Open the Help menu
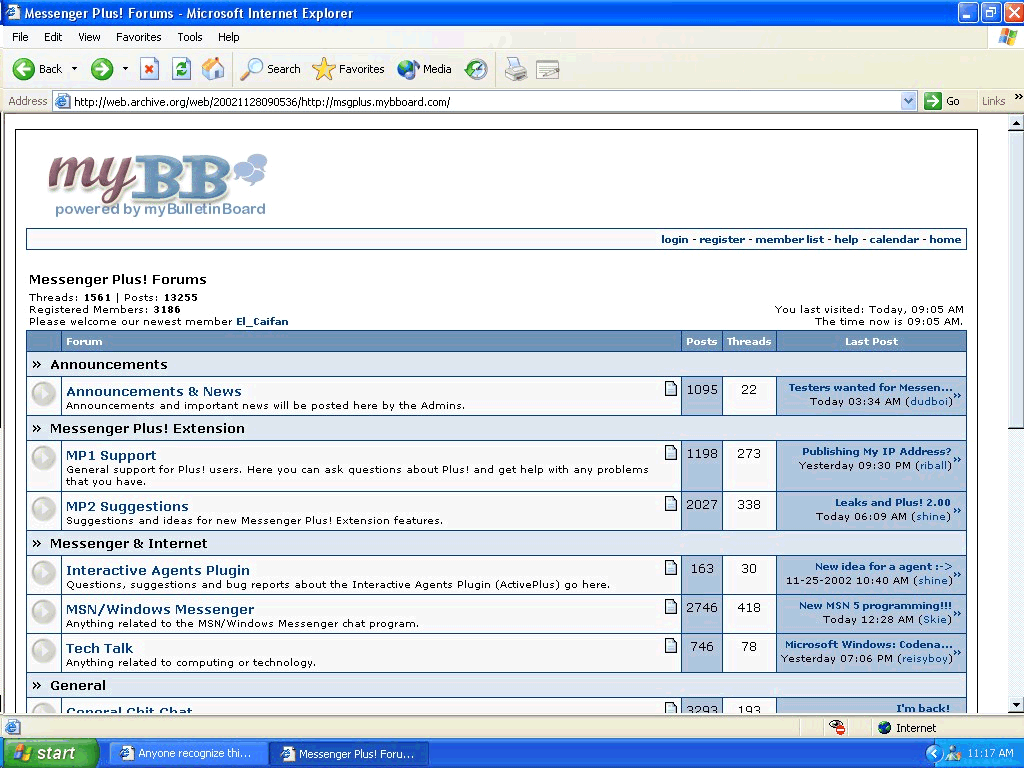 point(229,37)
